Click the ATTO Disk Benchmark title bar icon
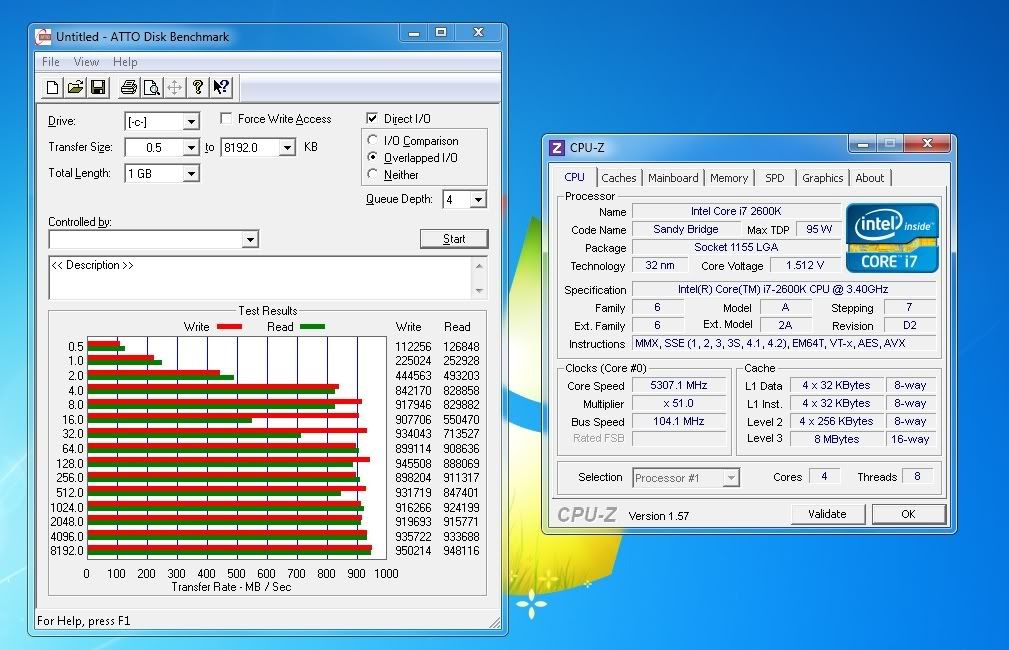 (44, 37)
